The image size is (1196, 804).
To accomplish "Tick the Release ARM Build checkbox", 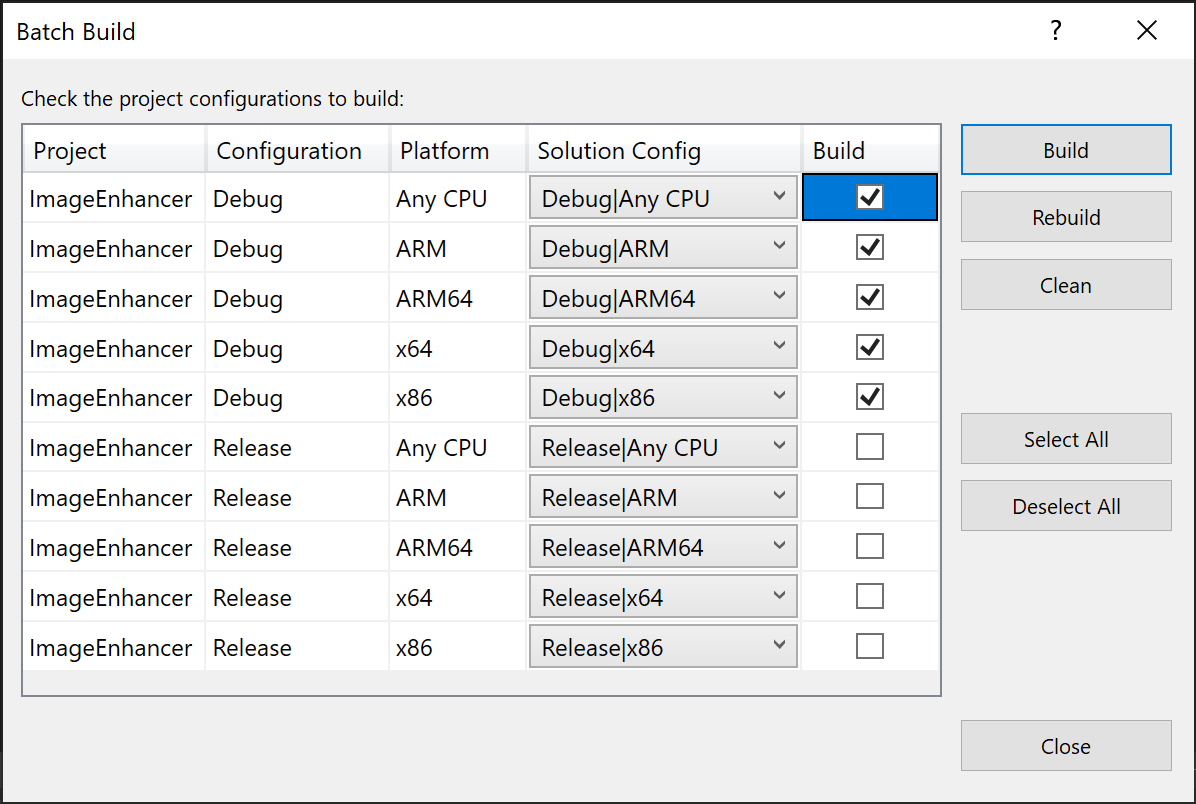I will point(870,497).
